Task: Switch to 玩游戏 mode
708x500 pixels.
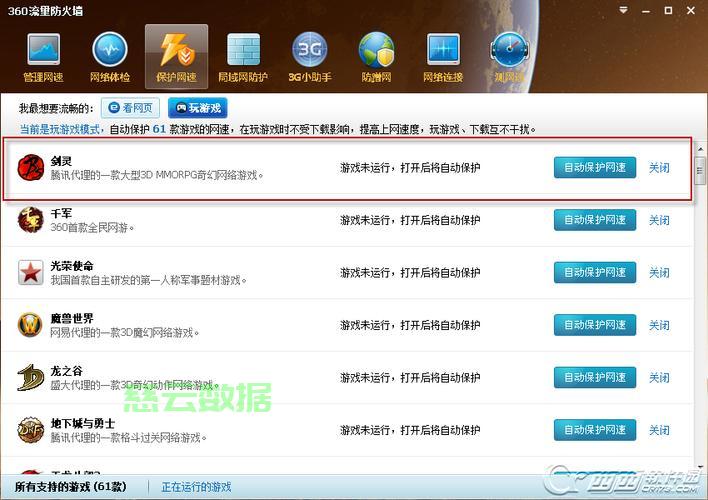Action: pyautogui.click(x=198, y=108)
